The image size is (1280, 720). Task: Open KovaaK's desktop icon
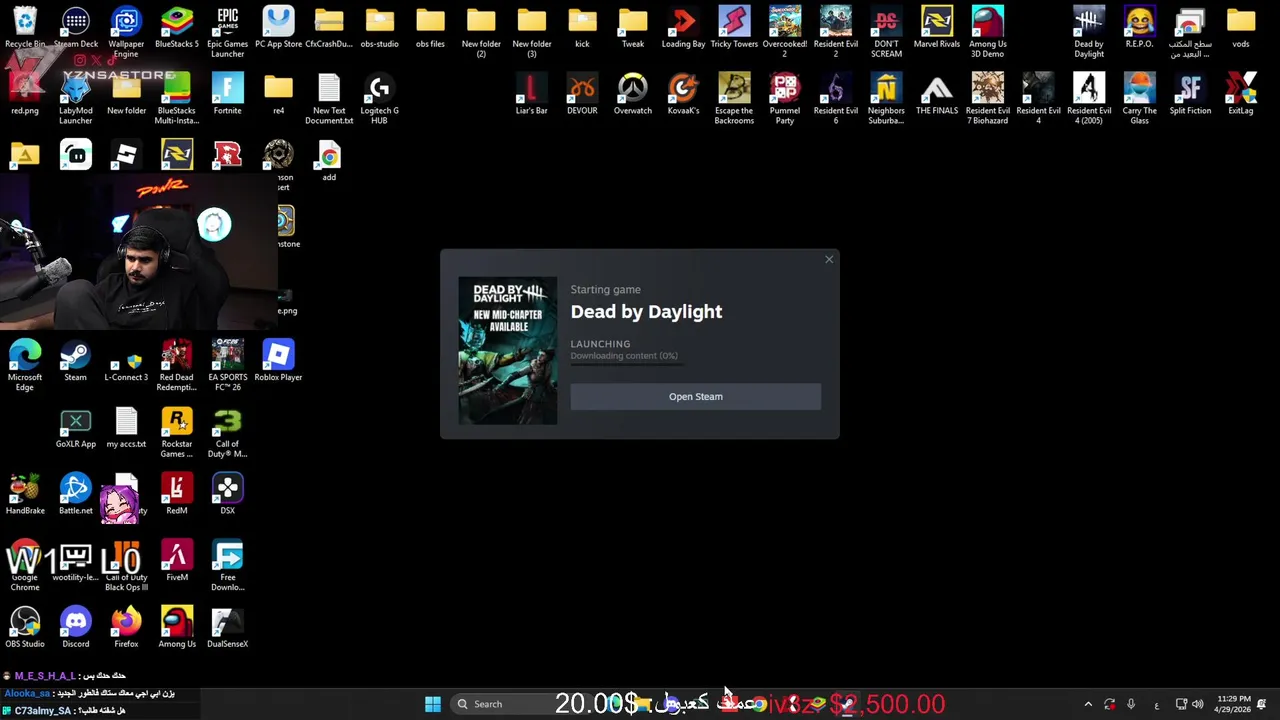(683, 94)
